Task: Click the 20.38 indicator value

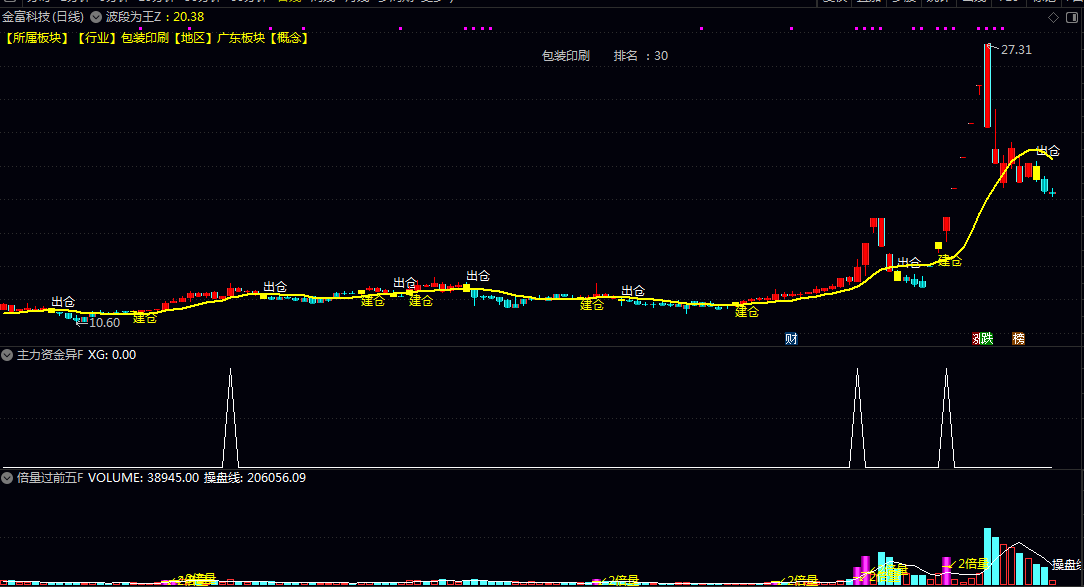Action: click(x=189, y=17)
